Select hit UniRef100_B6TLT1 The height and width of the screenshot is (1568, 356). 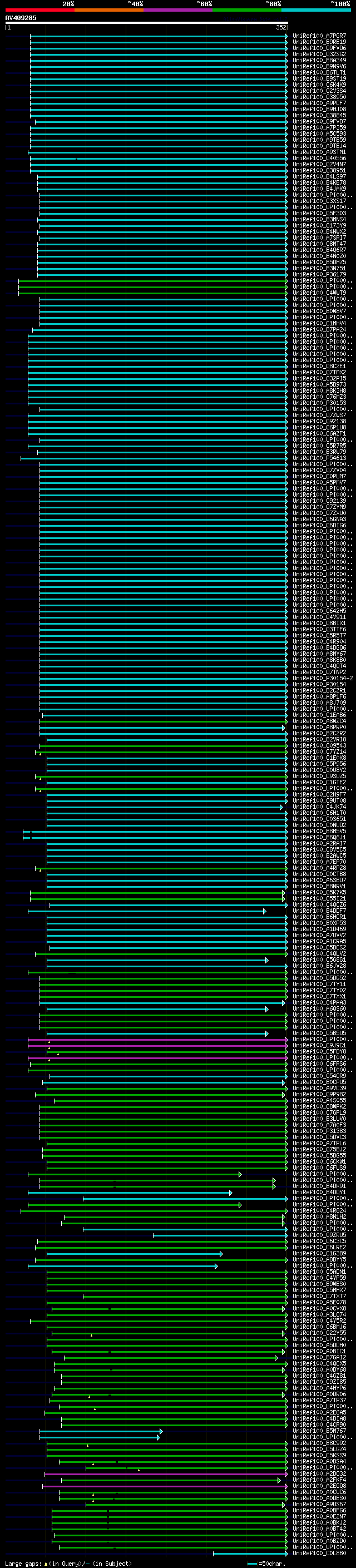[319, 72]
